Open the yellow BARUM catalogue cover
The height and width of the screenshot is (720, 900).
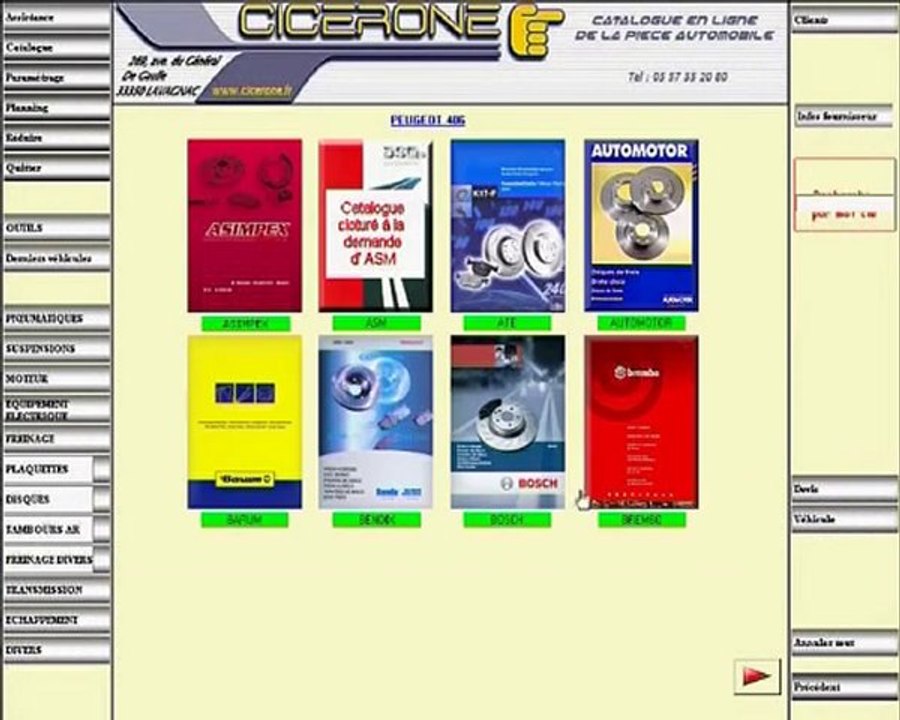[x=245, y=422]
